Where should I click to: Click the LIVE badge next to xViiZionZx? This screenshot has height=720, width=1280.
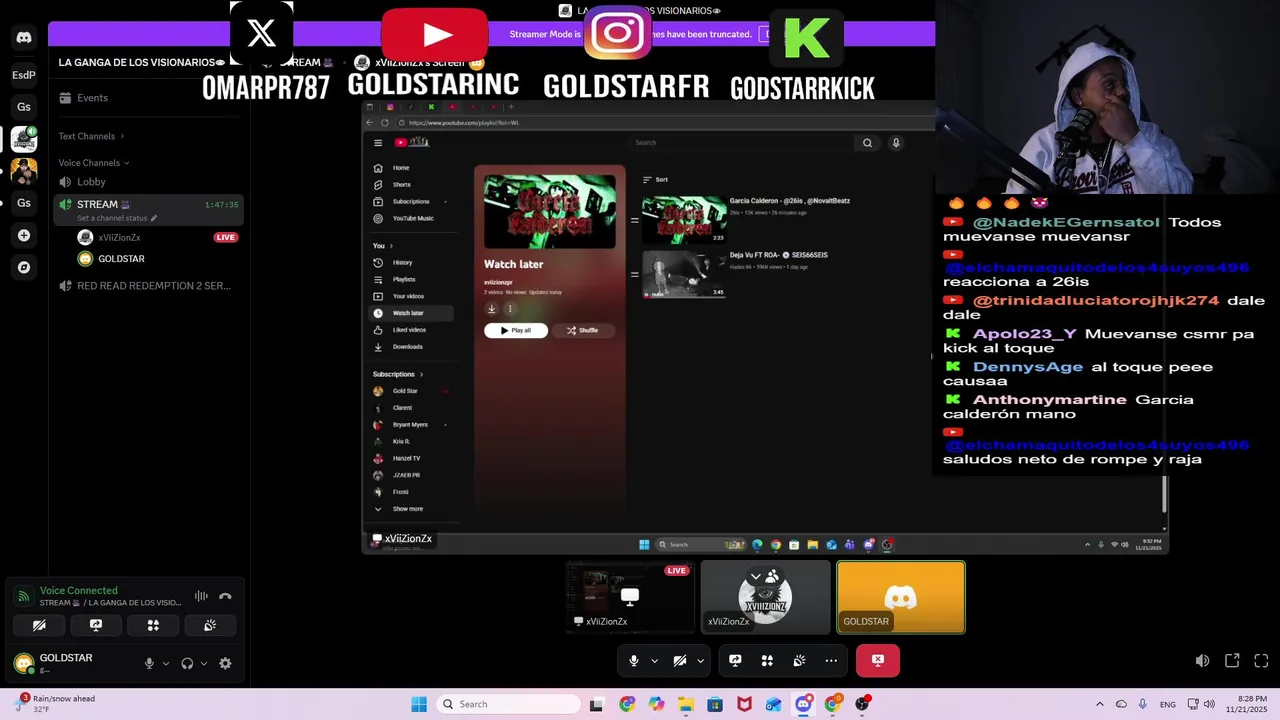[225, 238]
